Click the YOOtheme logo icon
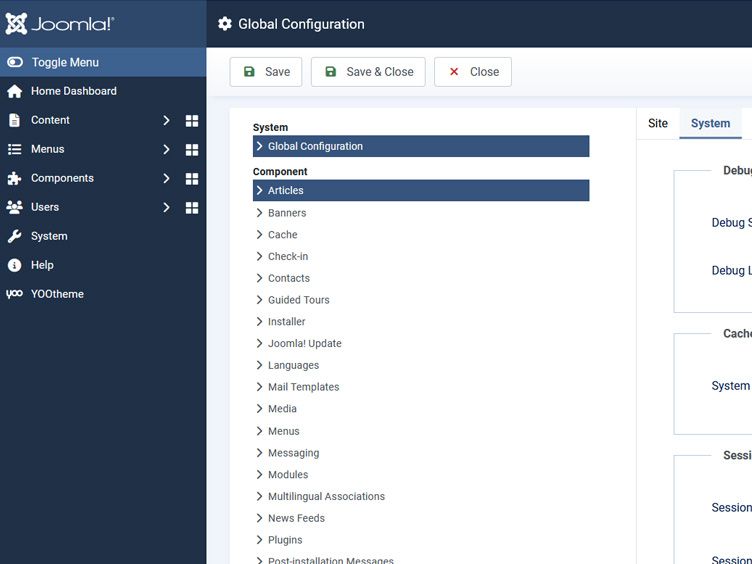The width and height of the screenshot is (752, 564). point(14,294)
